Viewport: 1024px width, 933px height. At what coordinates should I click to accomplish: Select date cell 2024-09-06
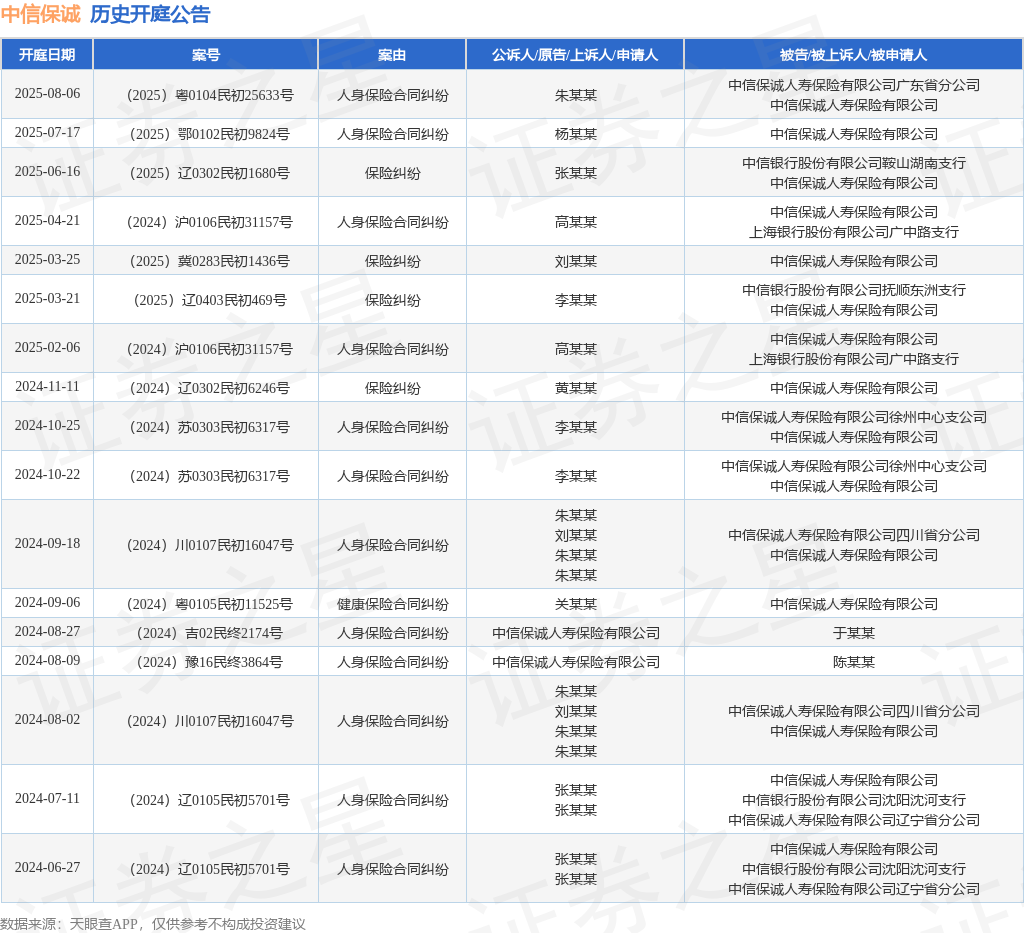click(x=47, y=602)
